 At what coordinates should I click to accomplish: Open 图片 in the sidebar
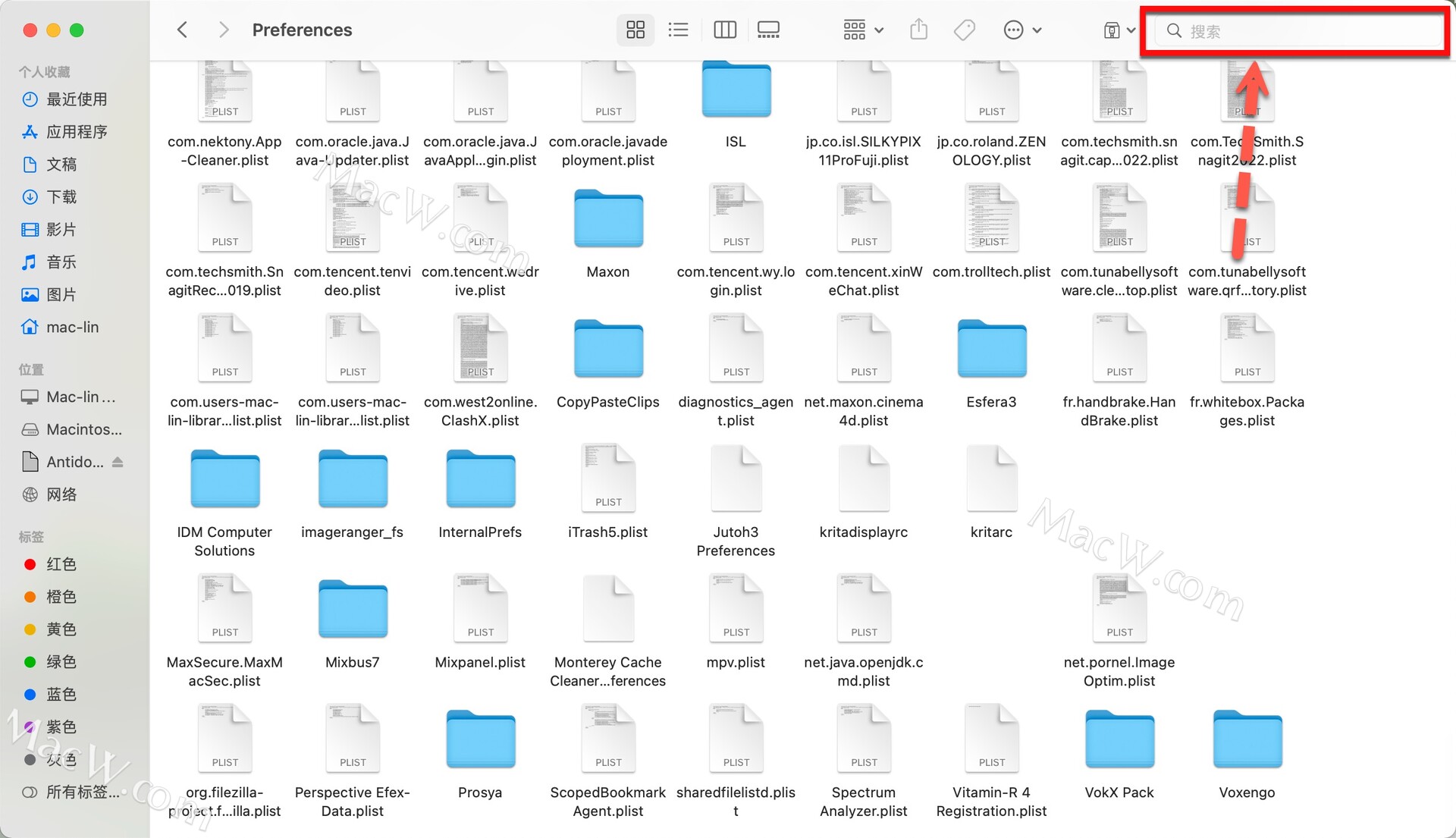50,295
